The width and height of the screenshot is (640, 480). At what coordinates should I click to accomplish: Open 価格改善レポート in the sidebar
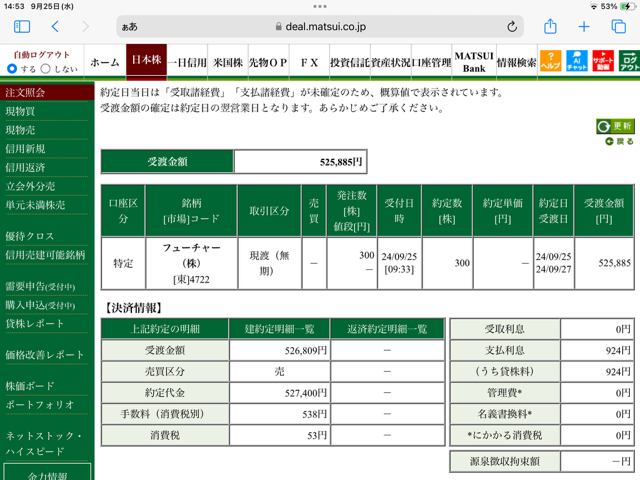pyautogui.click(x=44, y=355)
